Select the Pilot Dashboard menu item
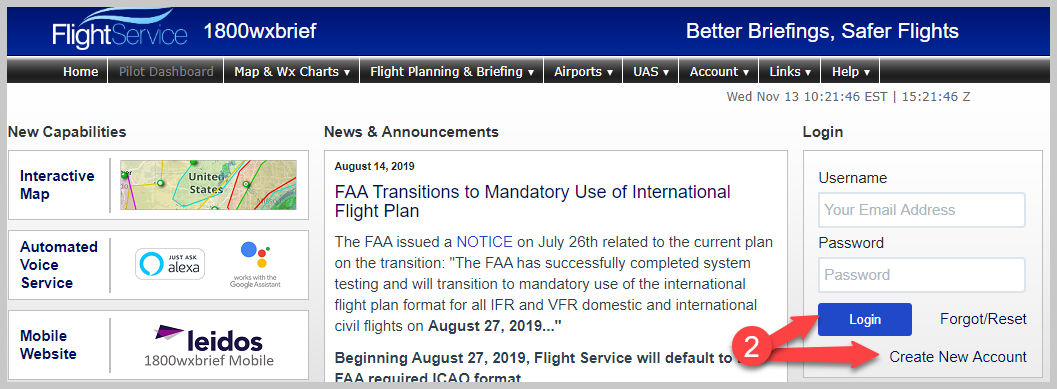The height and width of the screenshot is (389, 1057). pyautogui.click(x=166, y=71)
